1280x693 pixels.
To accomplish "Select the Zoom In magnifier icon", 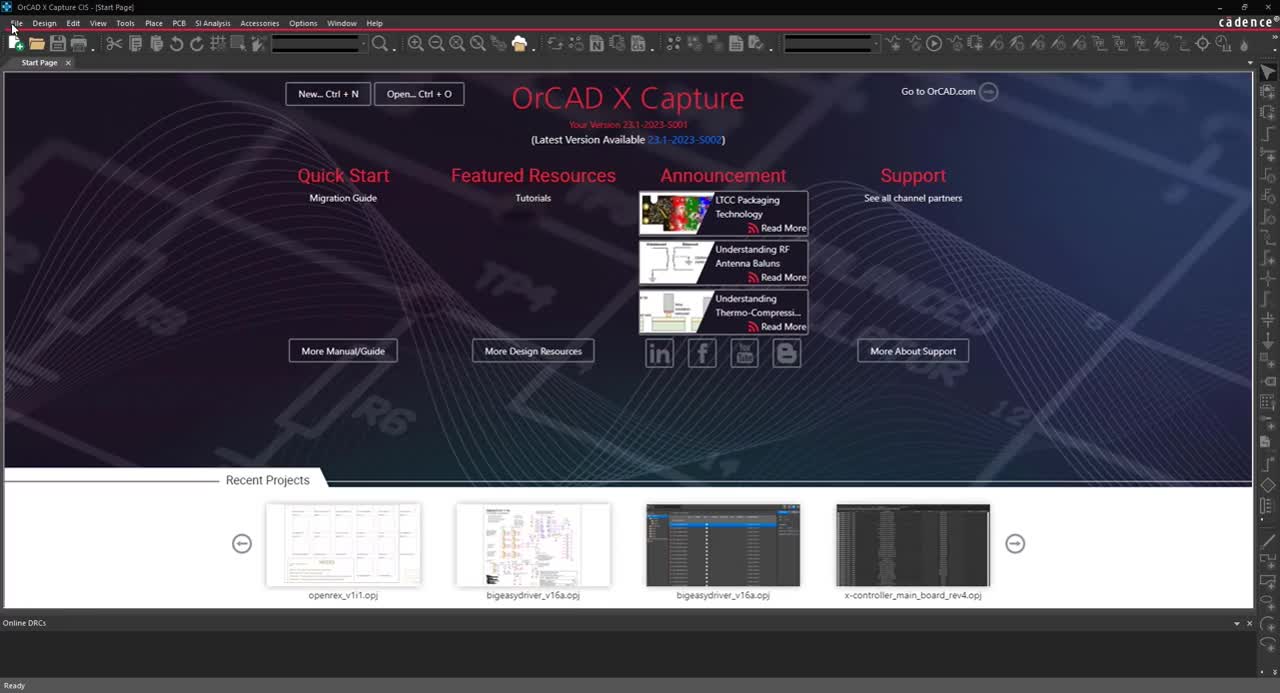I will (416, 44).
